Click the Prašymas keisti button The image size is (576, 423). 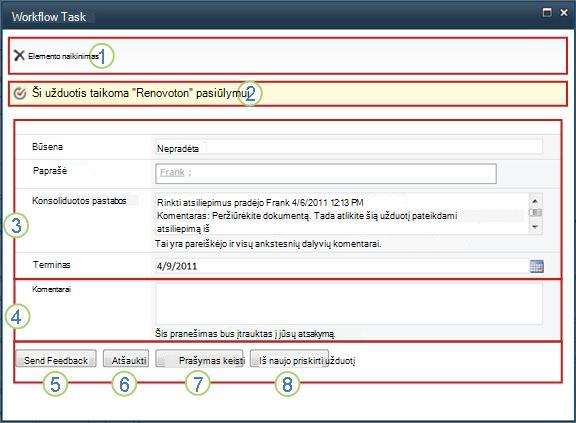coord(199,359)
